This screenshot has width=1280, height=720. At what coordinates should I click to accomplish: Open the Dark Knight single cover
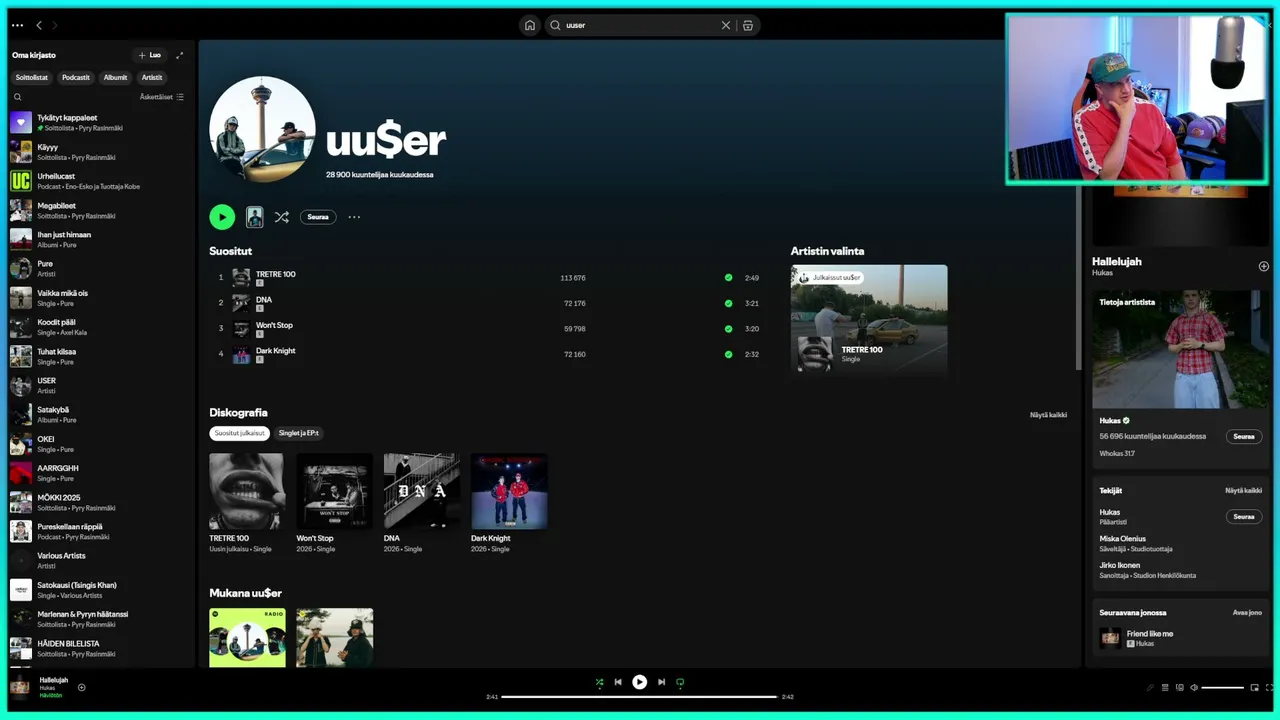coord(509,491)
